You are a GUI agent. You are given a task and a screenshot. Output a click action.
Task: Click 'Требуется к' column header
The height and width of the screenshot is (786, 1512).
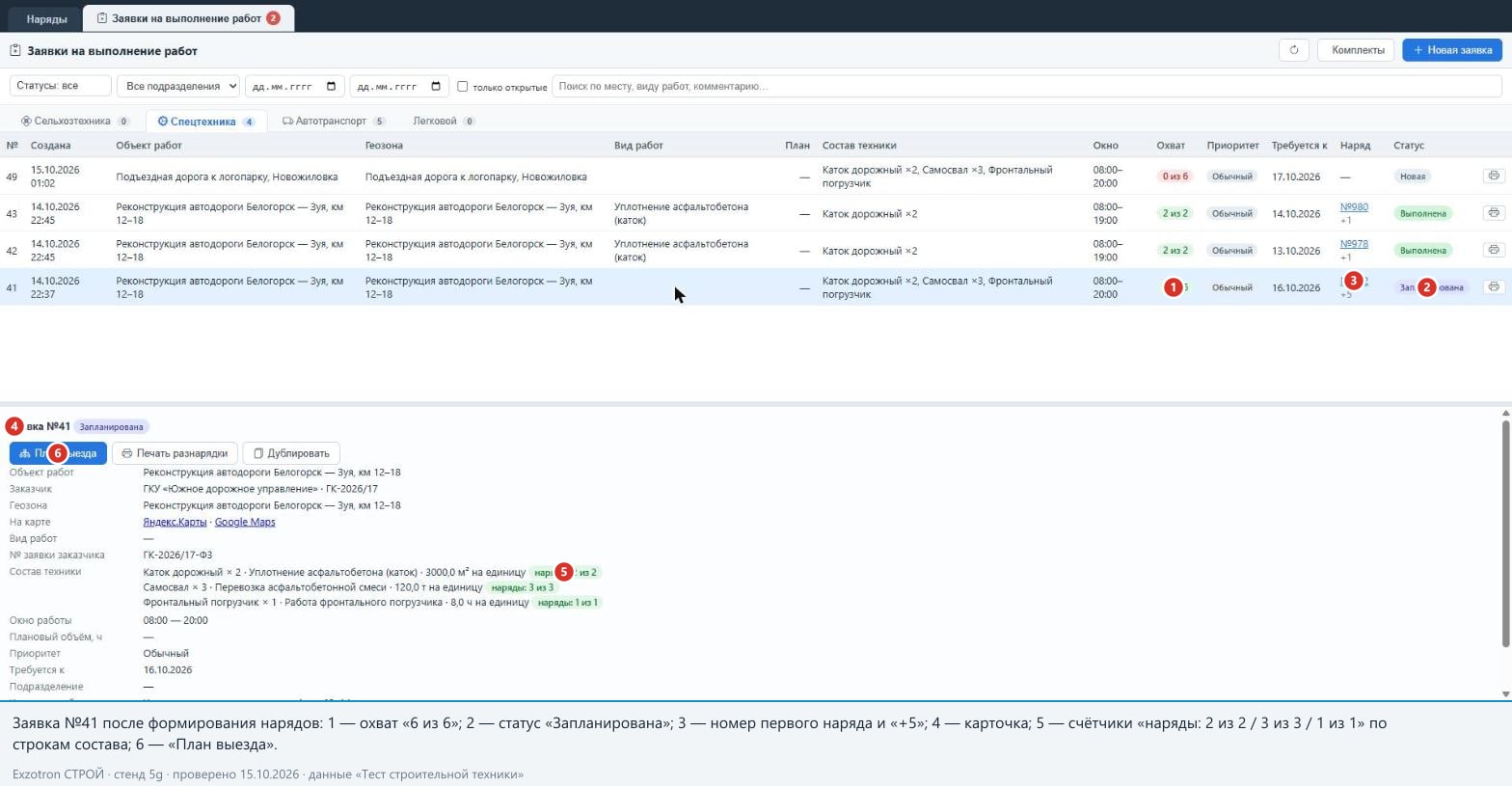click(x=1299, y=146)
